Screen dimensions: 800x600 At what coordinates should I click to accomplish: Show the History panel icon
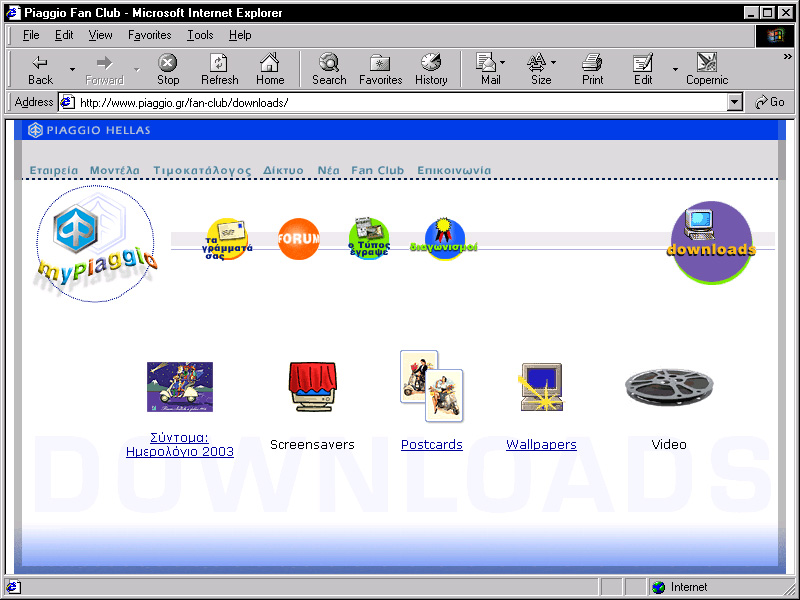click(431, 69)
